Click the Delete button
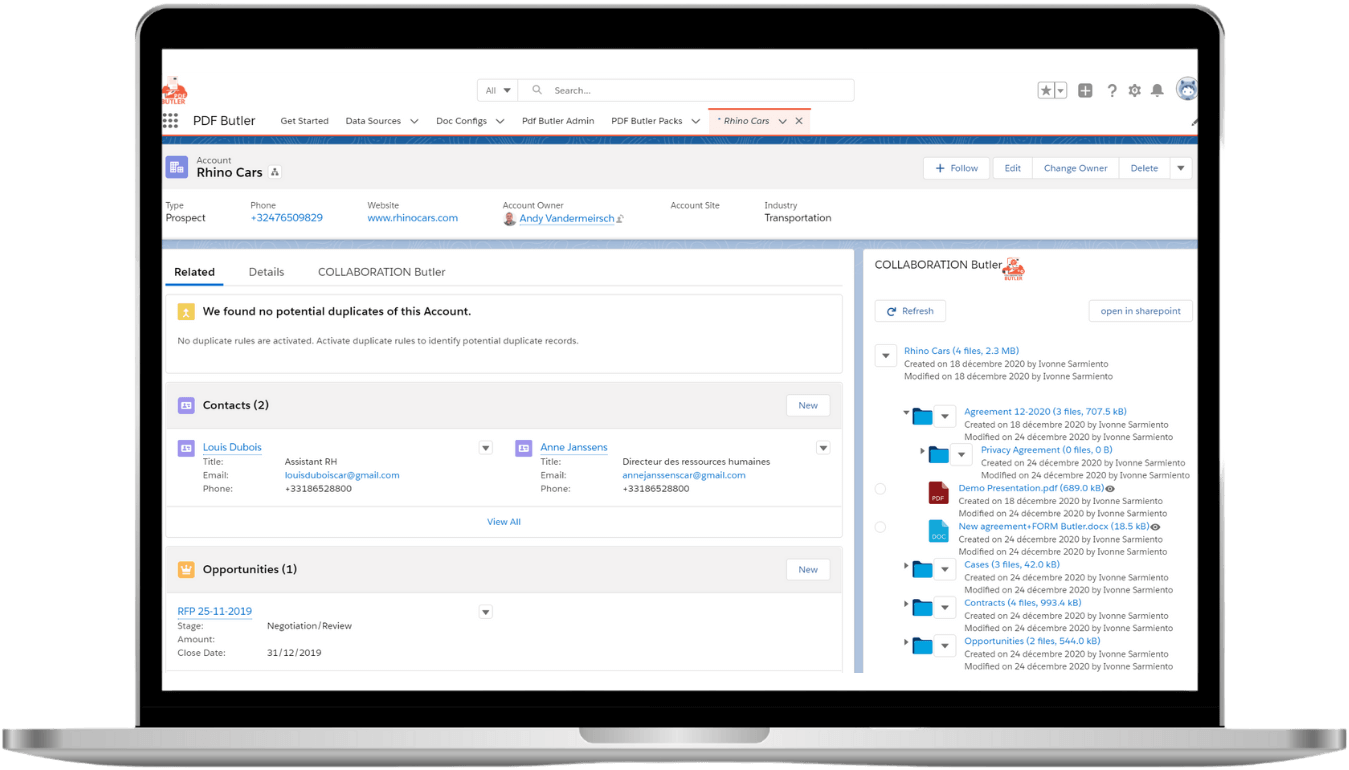The image size is (1349, 770). 1144,168
